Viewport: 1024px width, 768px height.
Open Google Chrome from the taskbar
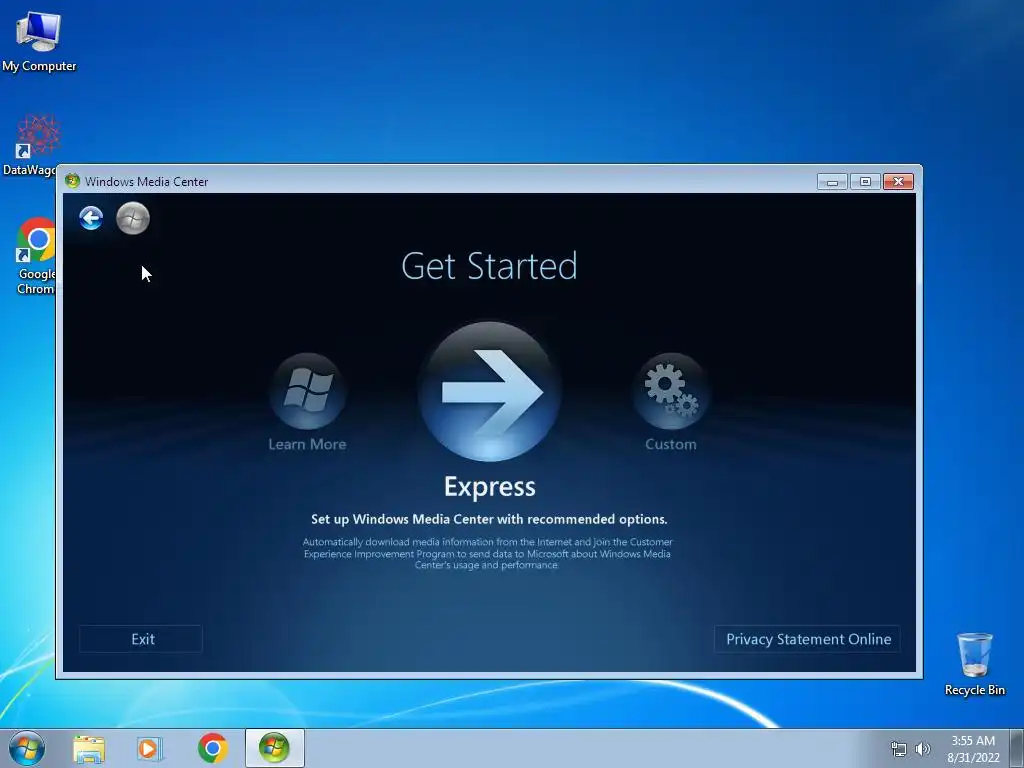(x=213, y=748)
